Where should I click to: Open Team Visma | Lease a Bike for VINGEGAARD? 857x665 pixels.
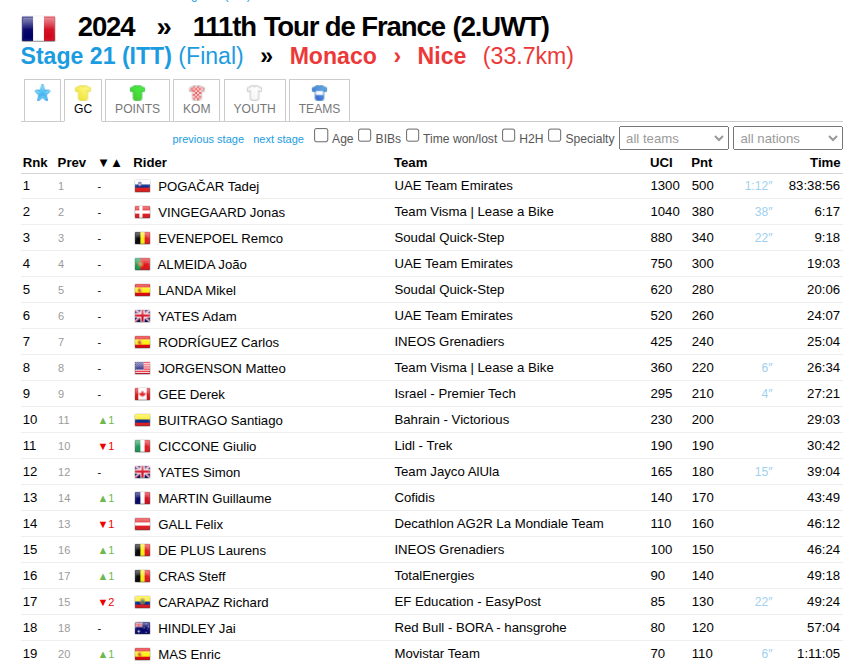[x=474, y=212]
